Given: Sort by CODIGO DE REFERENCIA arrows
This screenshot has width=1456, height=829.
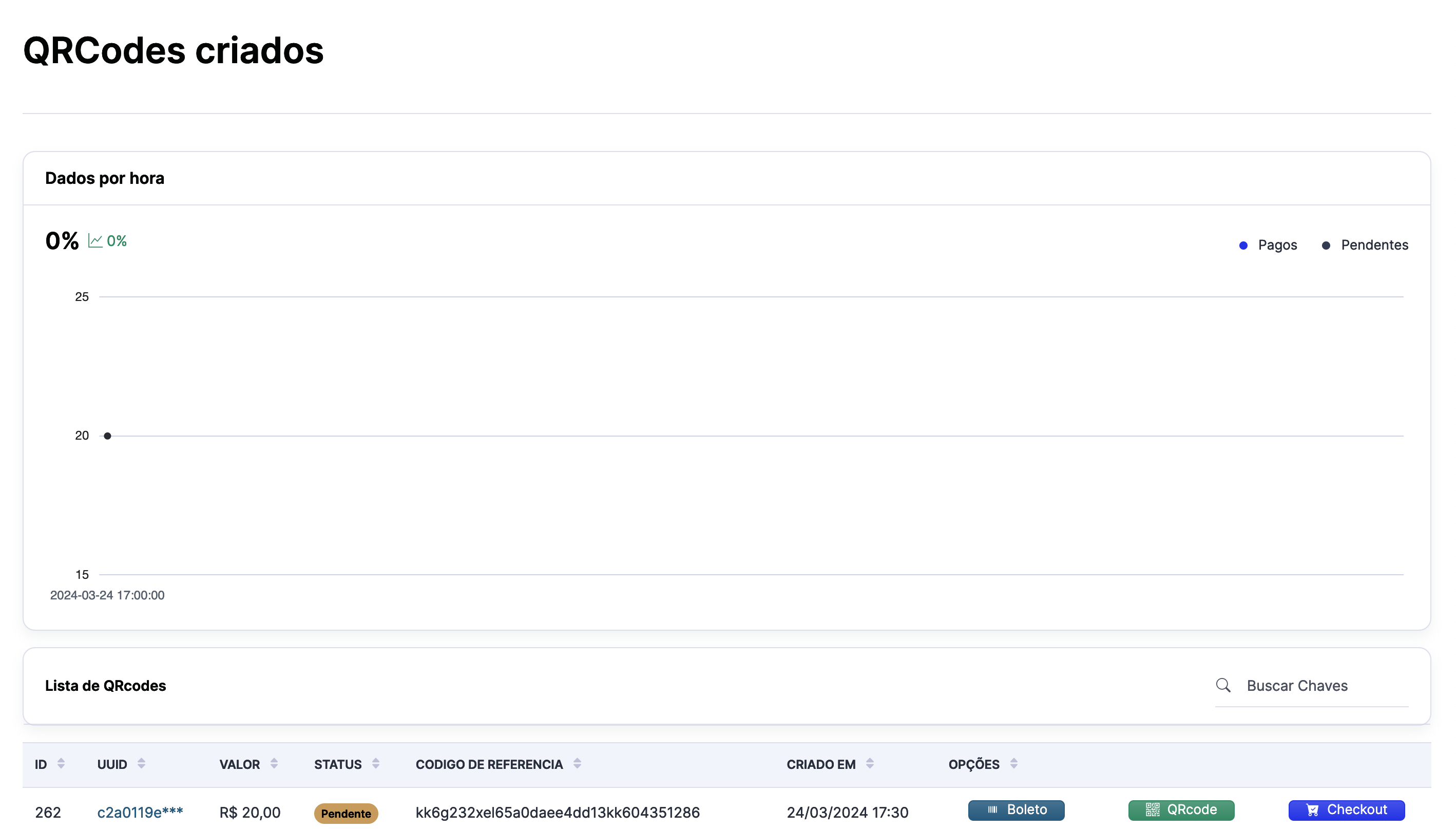Looking at the screenshot, I should (x=577, y=764).
